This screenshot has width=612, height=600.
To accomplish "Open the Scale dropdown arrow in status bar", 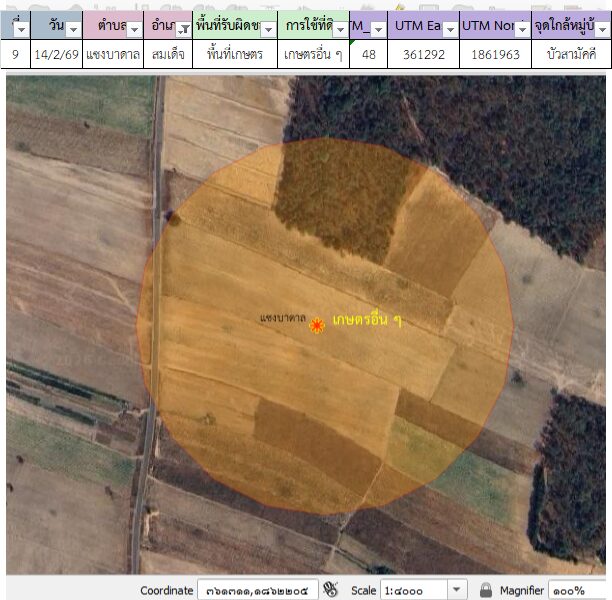I will click(x=457, y=590).
